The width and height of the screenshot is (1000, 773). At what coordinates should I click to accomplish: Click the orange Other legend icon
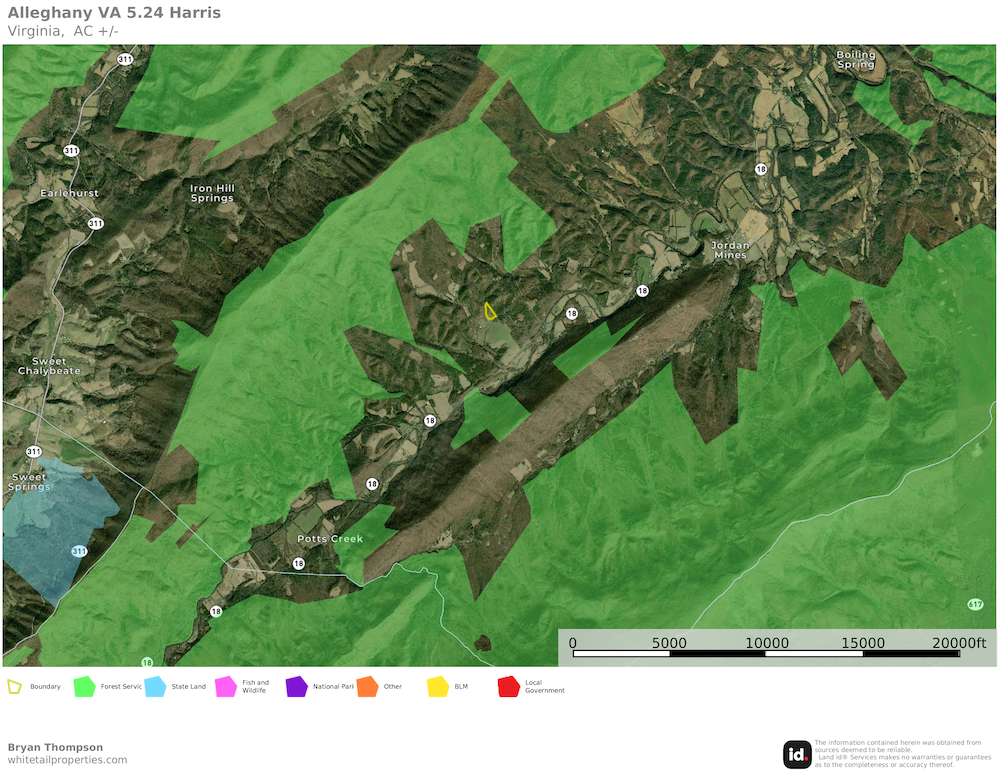[x=367, y=687]
